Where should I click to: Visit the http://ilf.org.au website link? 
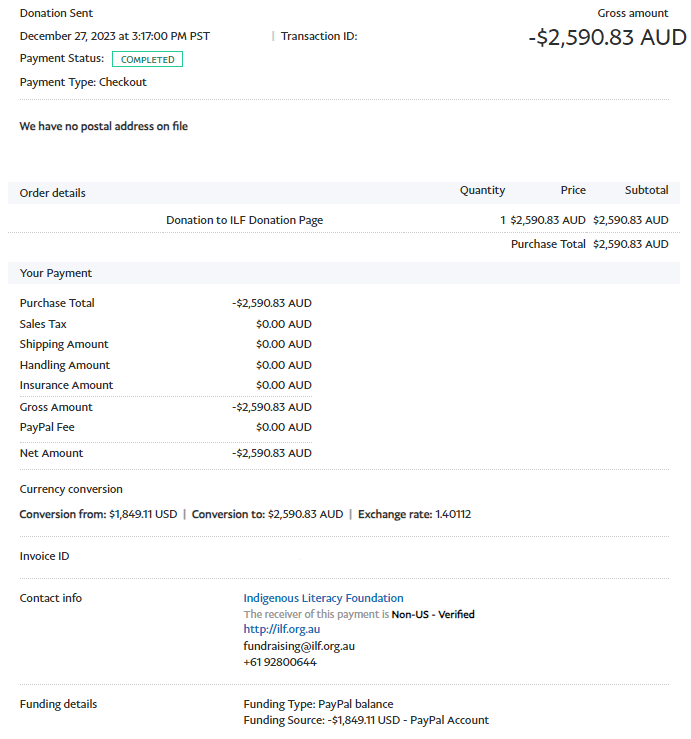282,629
